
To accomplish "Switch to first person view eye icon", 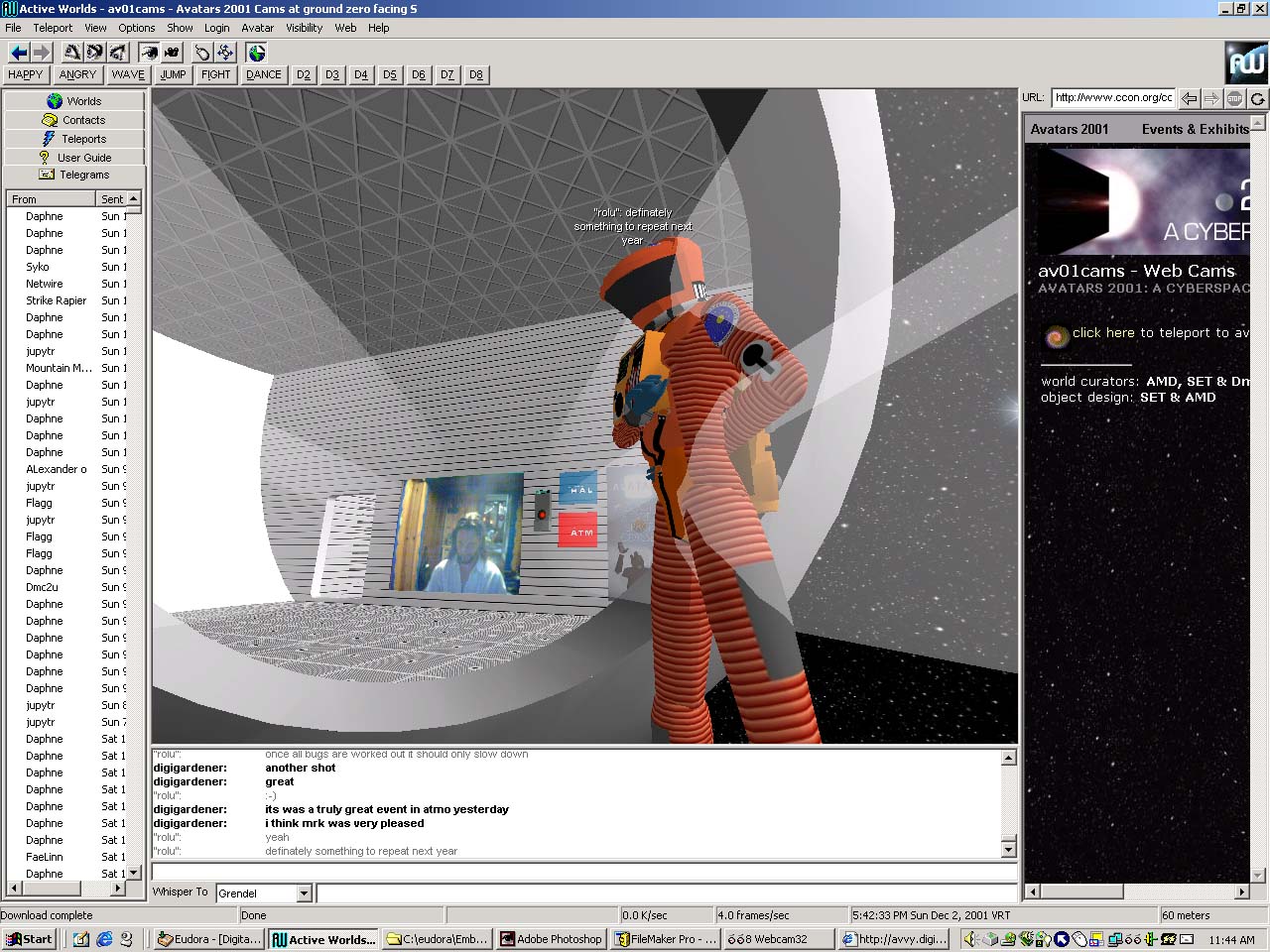I will pos(148,53).
